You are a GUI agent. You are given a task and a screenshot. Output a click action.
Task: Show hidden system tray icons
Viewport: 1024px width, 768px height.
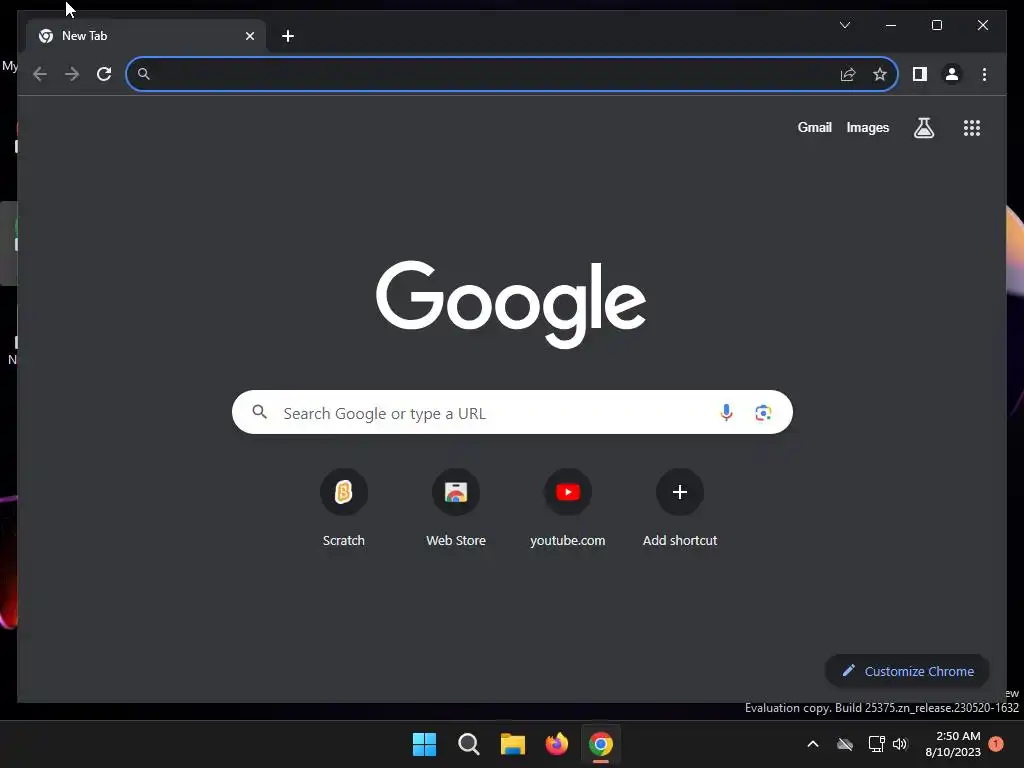[813, 744]
